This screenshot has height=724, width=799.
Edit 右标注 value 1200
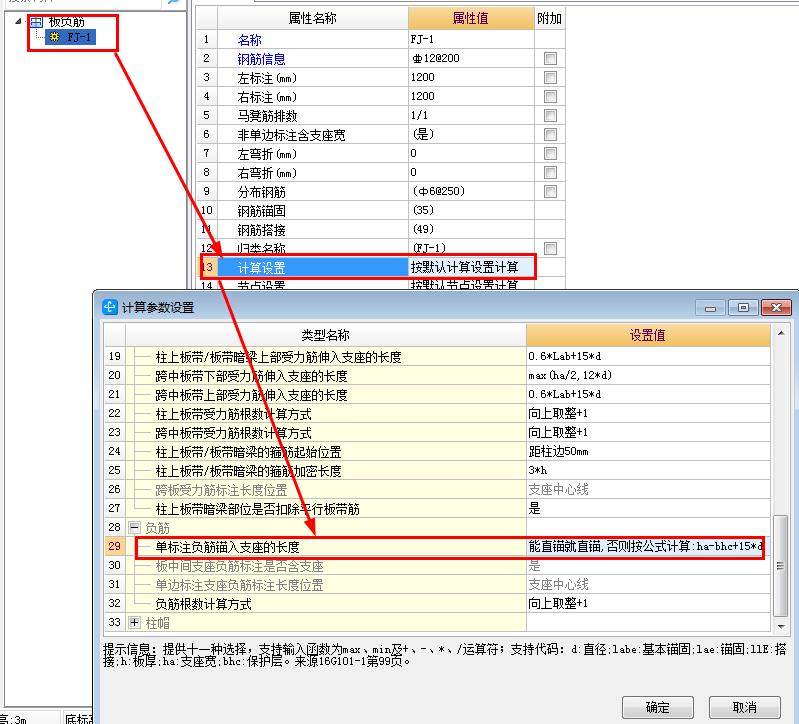471,96
